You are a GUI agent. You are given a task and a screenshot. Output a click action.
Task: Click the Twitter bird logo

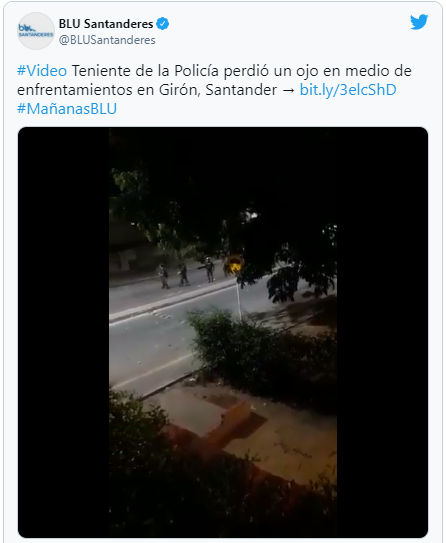[419, 22]
